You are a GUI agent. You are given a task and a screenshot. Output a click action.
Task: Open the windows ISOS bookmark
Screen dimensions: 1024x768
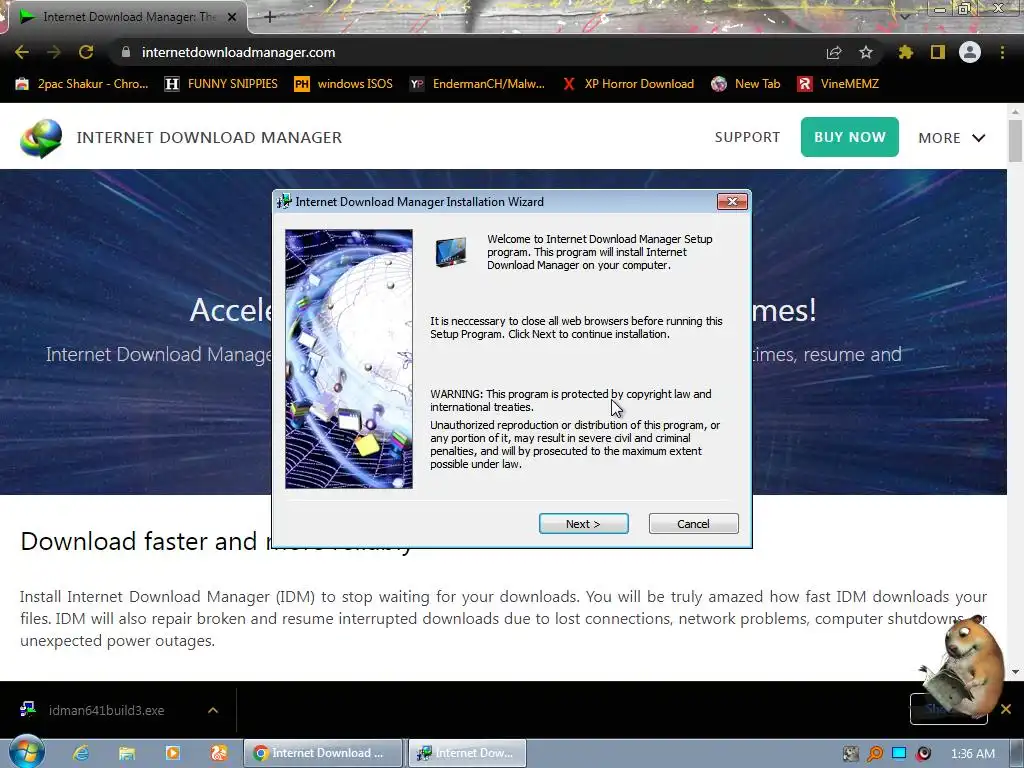click(x=344, y=84)
